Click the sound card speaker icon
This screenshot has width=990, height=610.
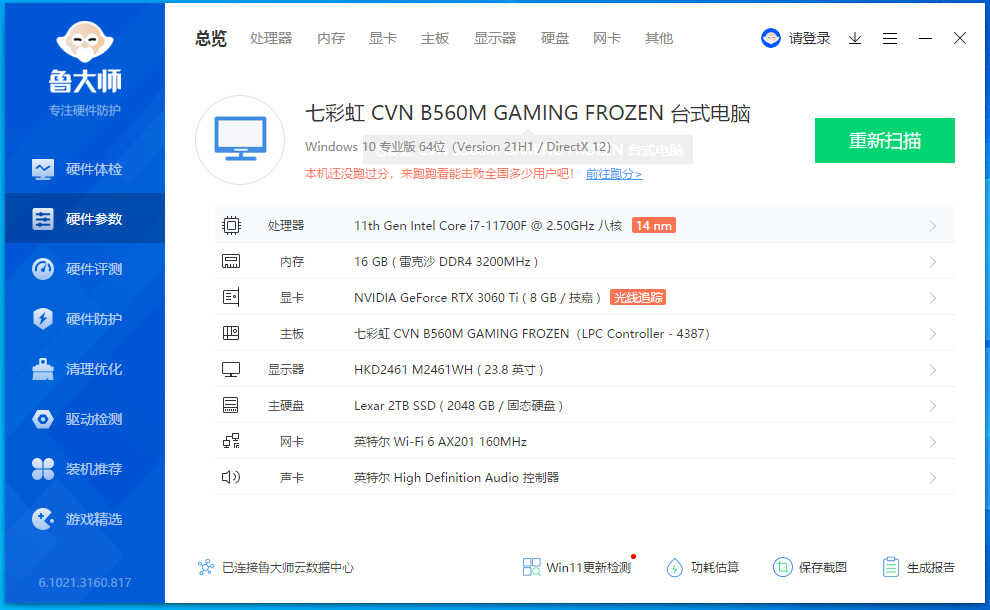(231, 477)
